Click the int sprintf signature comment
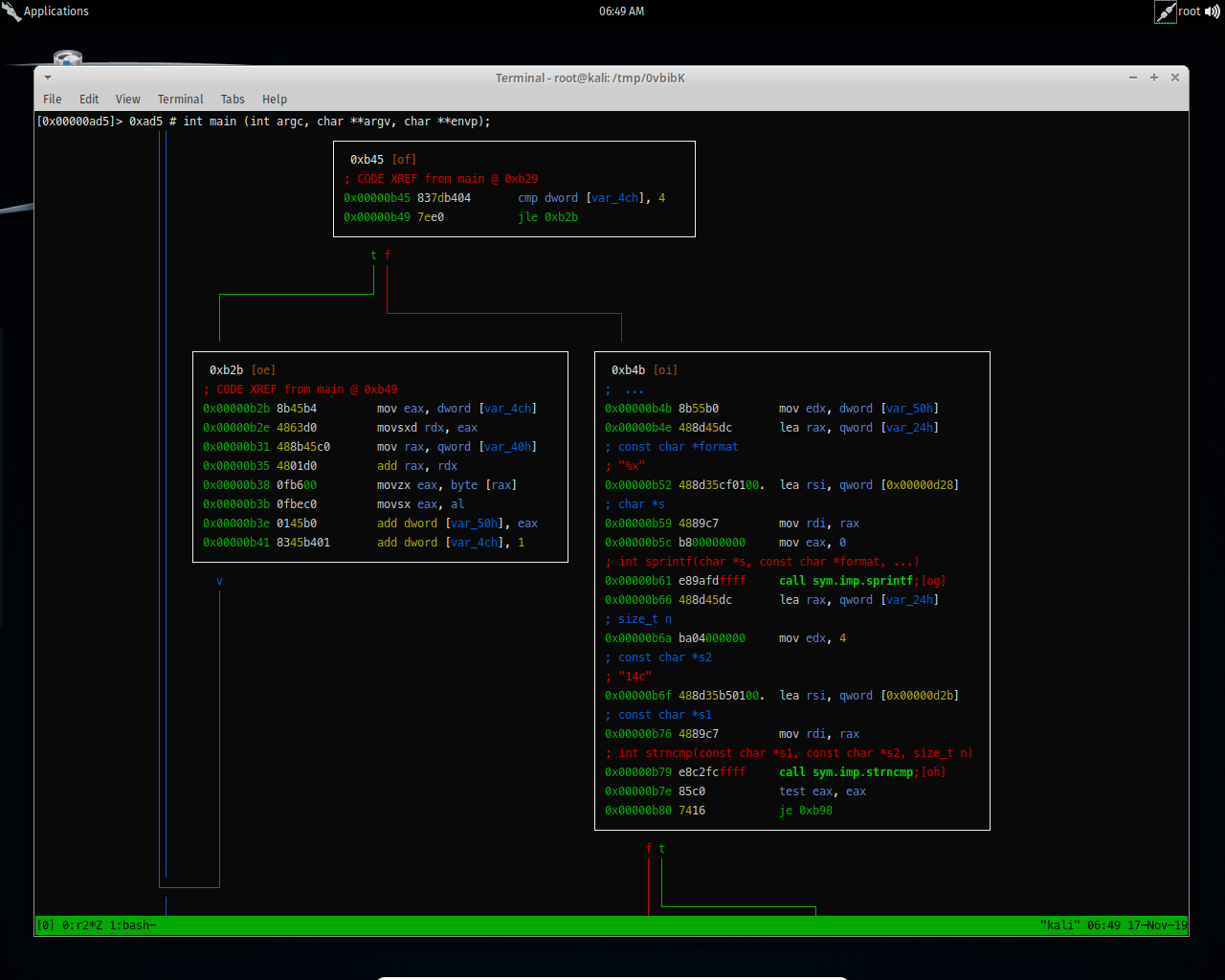The image size is (1225, 980). tap(762, 562)
